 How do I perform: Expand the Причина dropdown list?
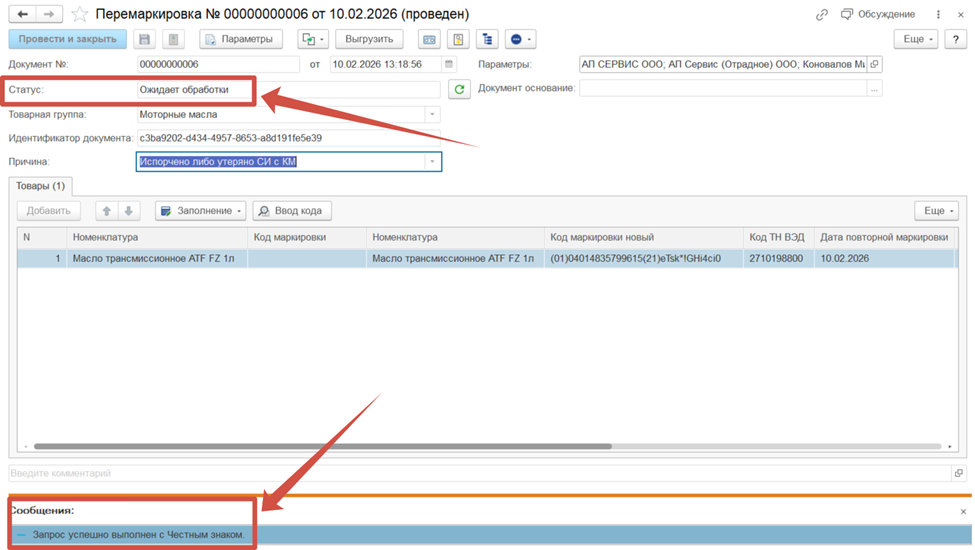tap(433, 162)
